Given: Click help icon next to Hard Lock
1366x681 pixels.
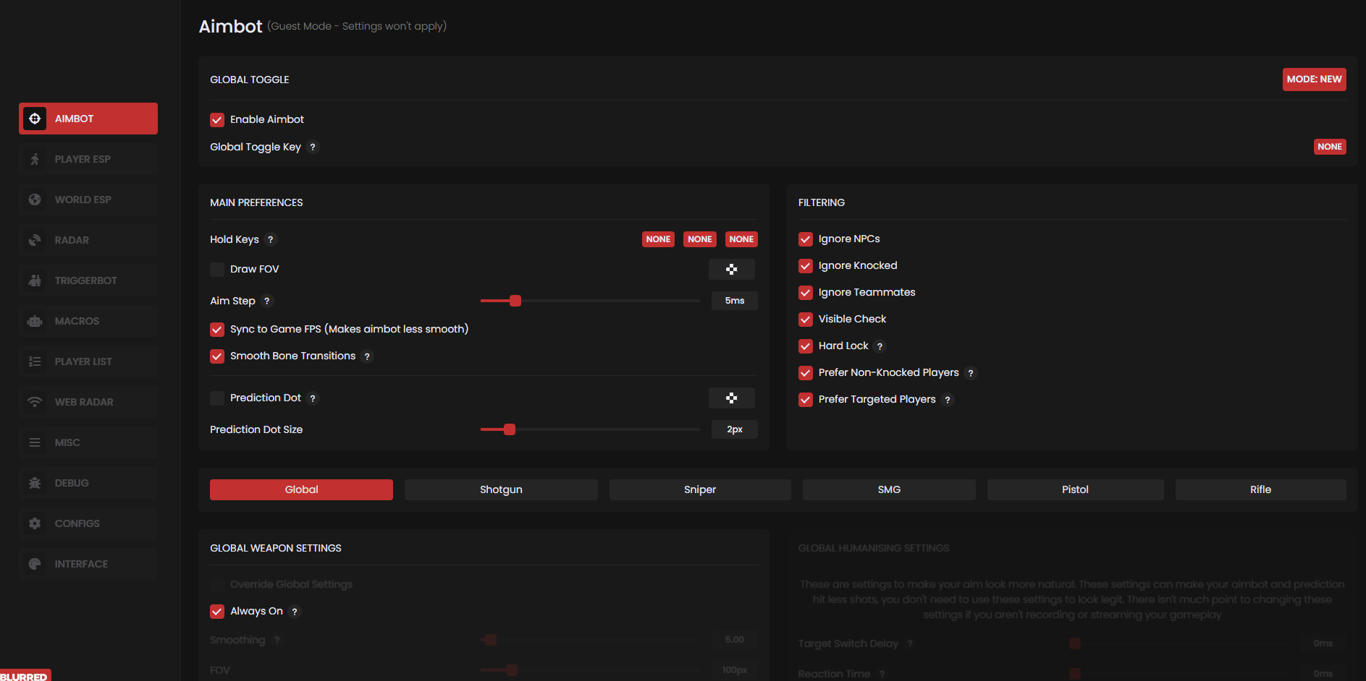Looking at the screenshot, I should 880,346.
